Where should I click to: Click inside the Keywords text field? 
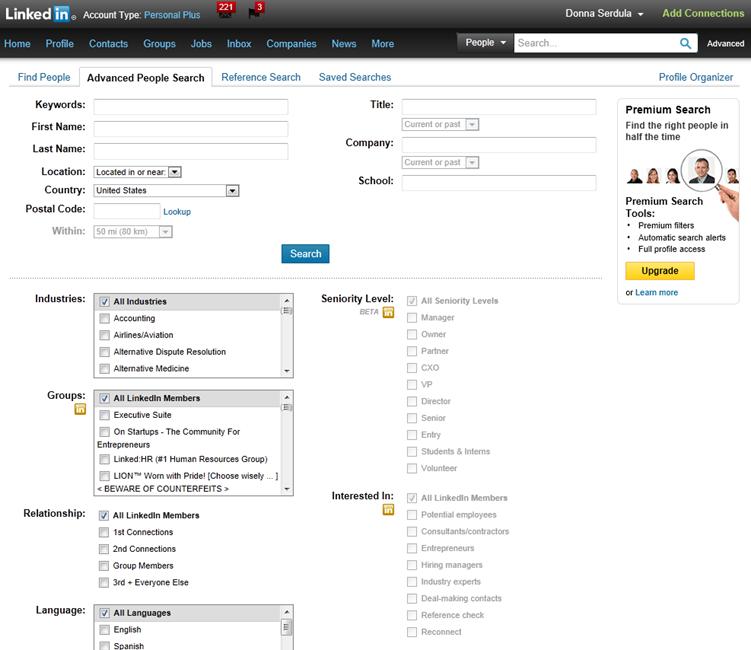click(x=190, y=106)
